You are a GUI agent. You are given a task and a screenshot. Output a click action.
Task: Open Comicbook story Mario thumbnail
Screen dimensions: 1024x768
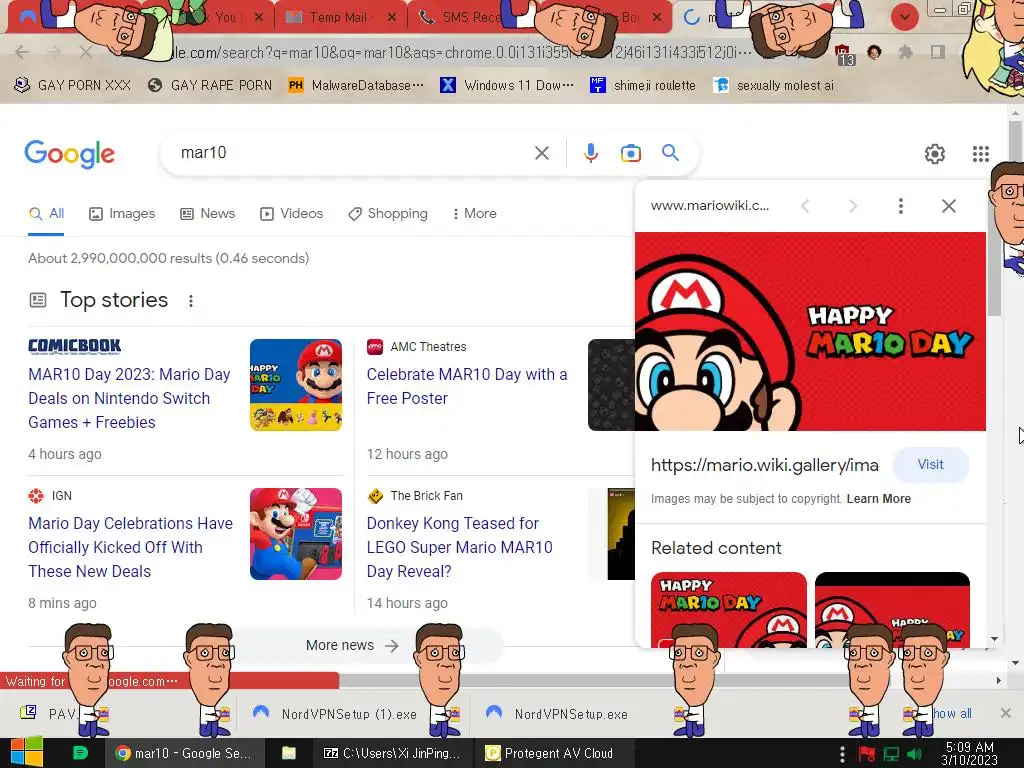click(x=296, y=385)
